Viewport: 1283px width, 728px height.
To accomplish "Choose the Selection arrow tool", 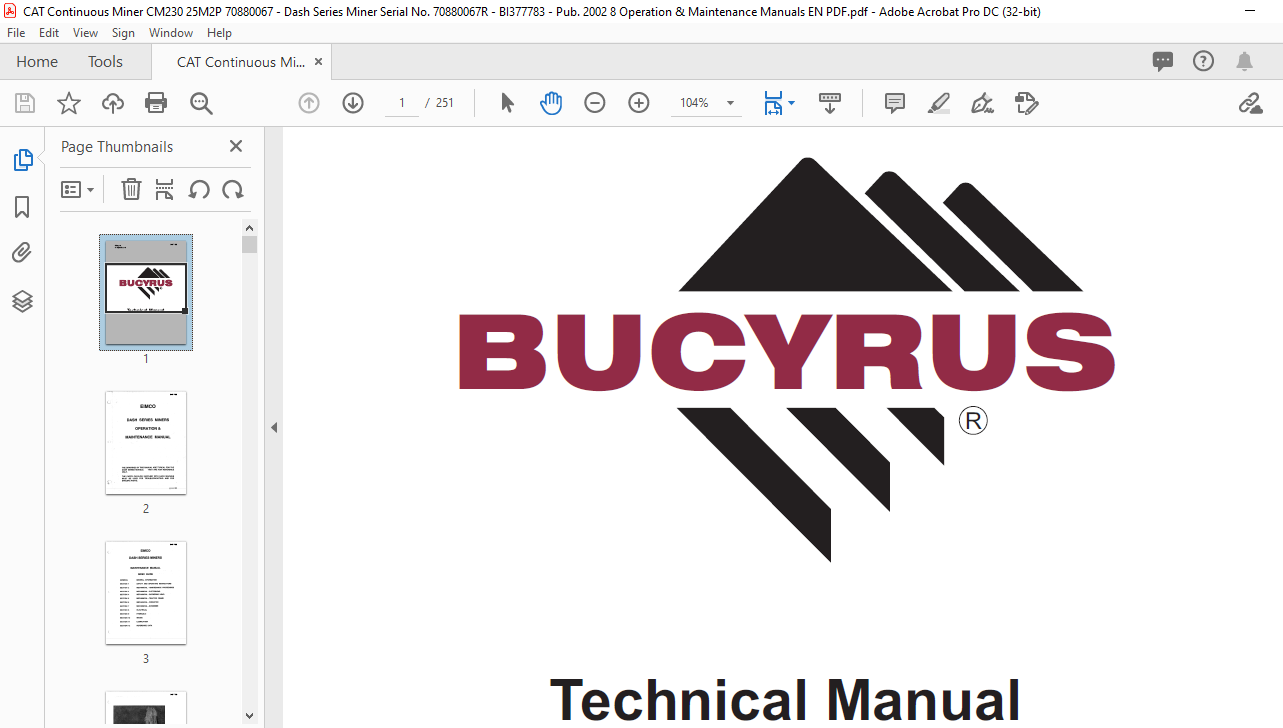I will pyautogui.click(x=507, y=103).
